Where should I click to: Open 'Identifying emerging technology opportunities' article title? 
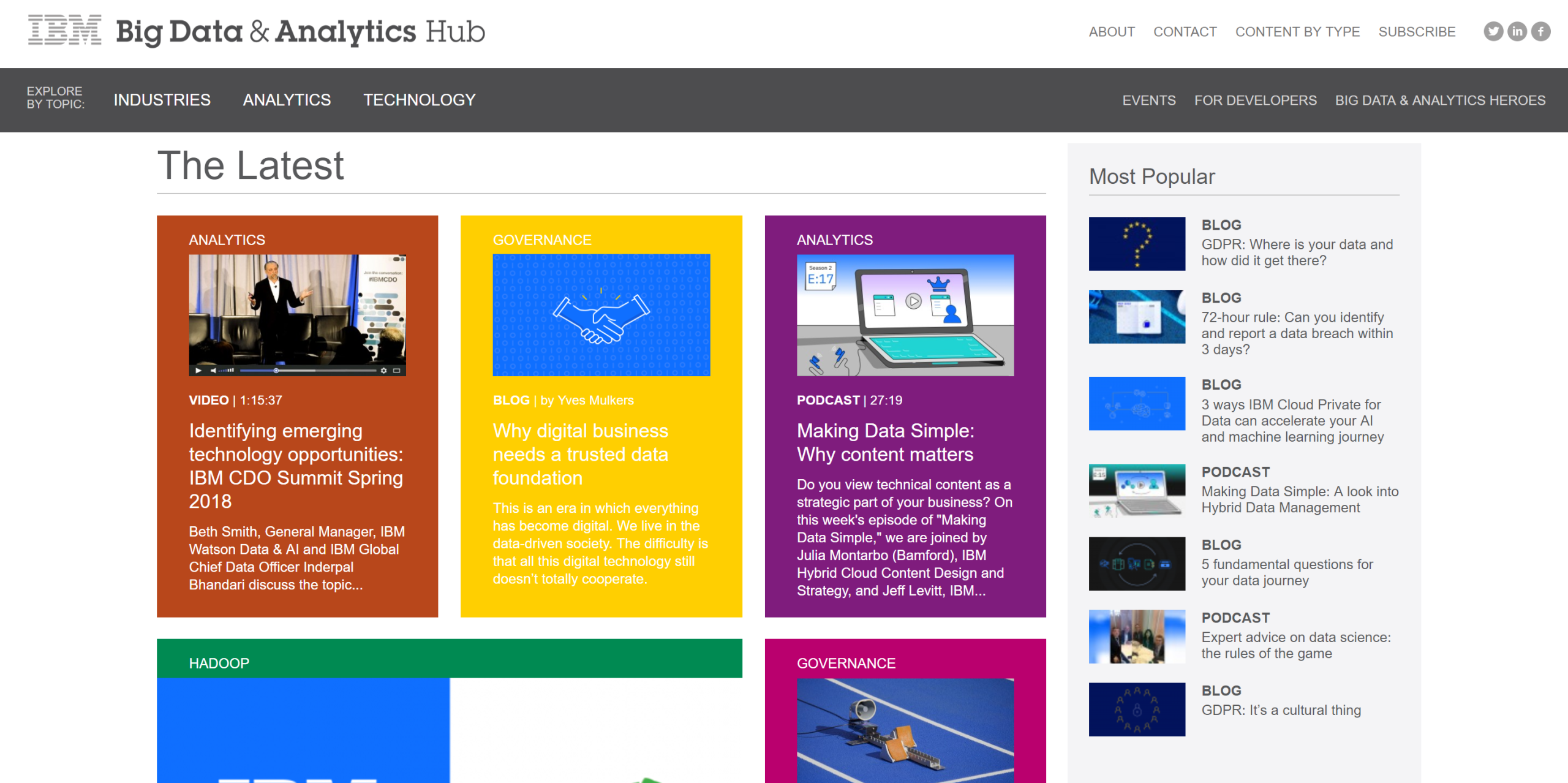coord(296,466)
